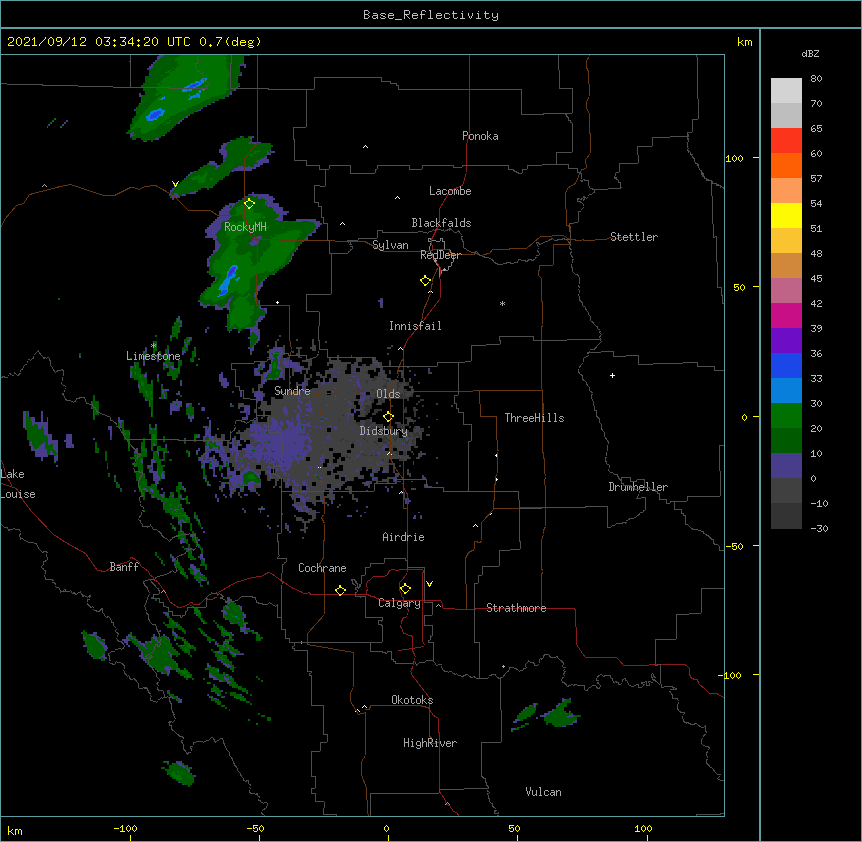Click the Calgary city label

coord(399,603)
